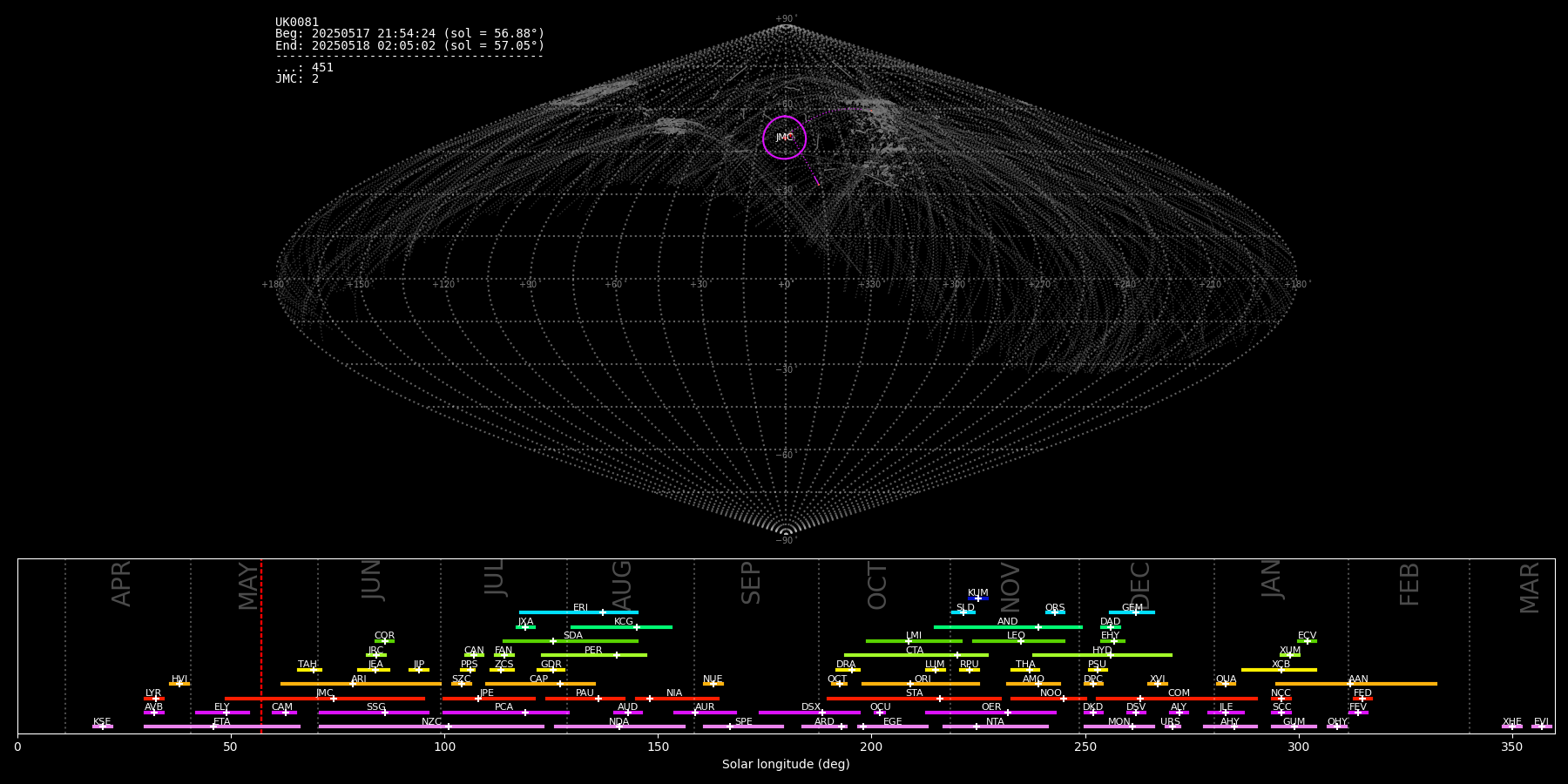Click the red dashed current solar longitude line
Image resolution: width=1568 pixels, height=784 pixels.
point(261,645)
